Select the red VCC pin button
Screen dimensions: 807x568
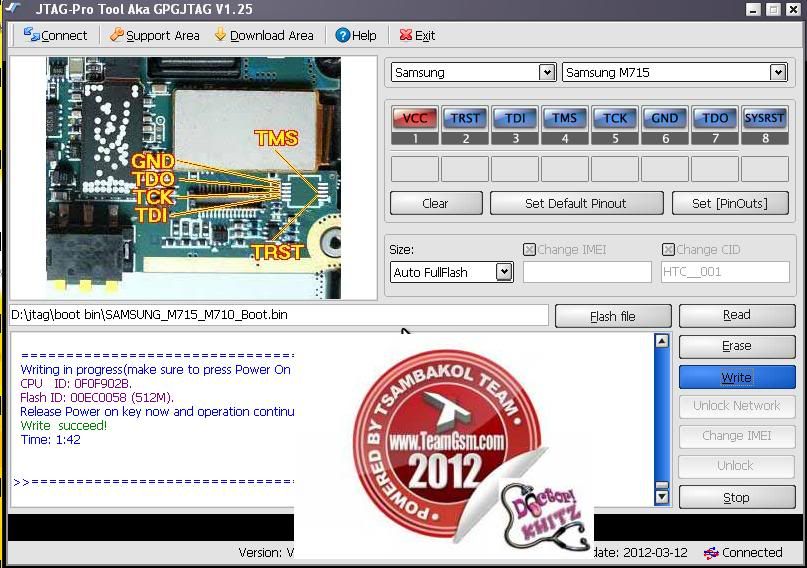[x=415, y=118]
